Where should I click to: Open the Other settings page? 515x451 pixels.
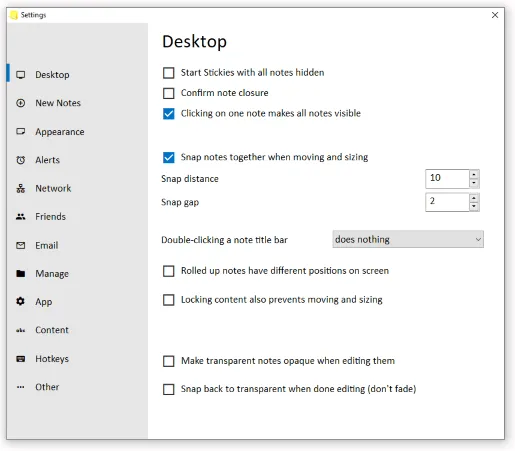[x=47, y=387]
